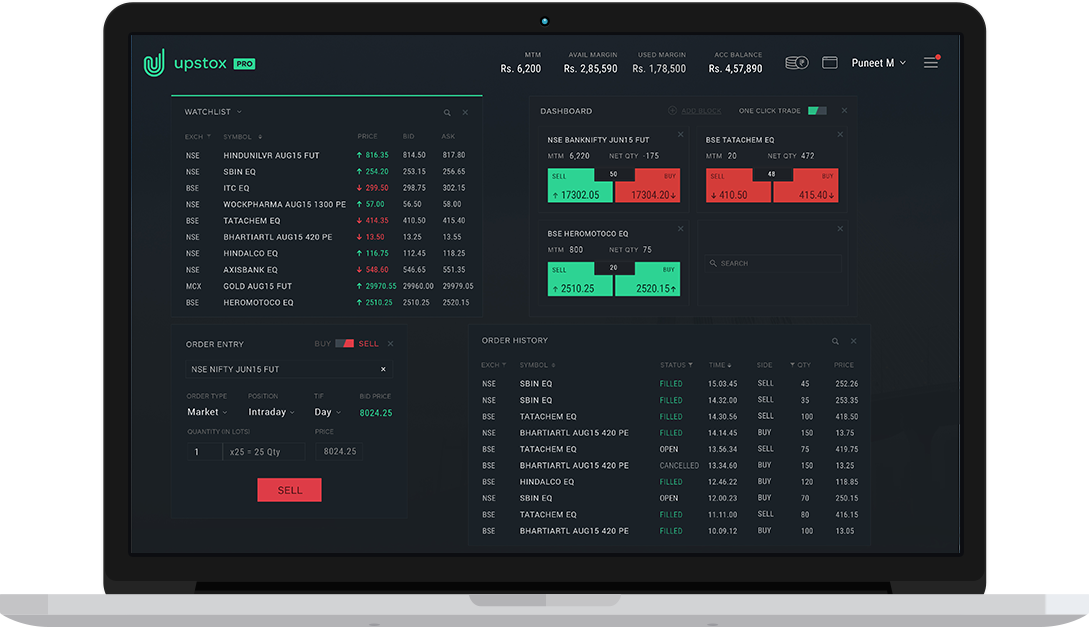Close the Order History panel

[854, 342]
